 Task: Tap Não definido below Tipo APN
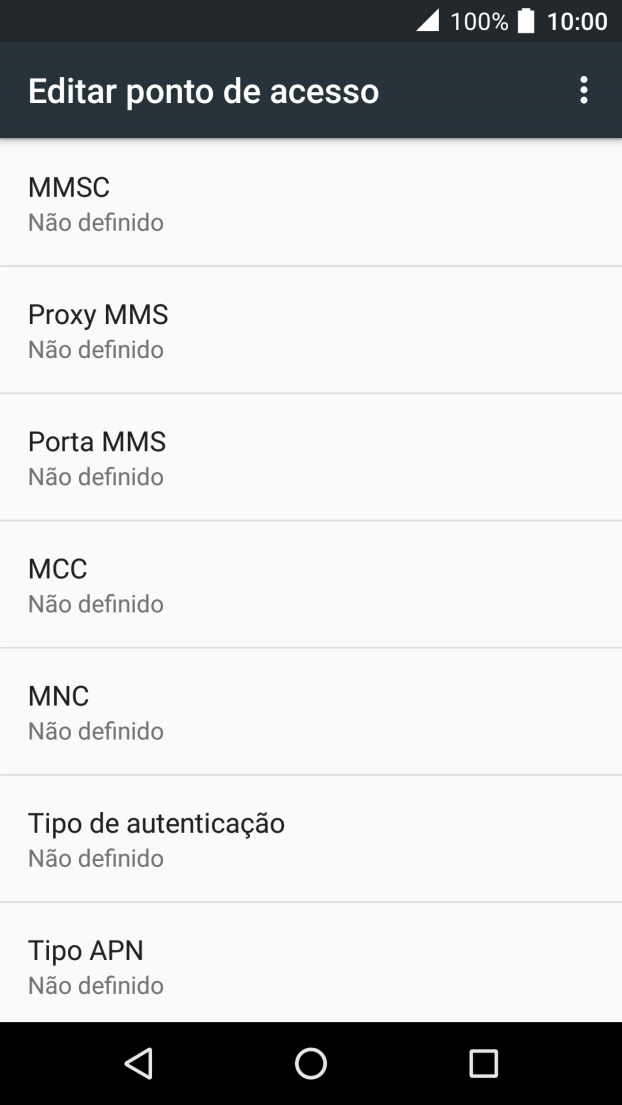point(95,985)
